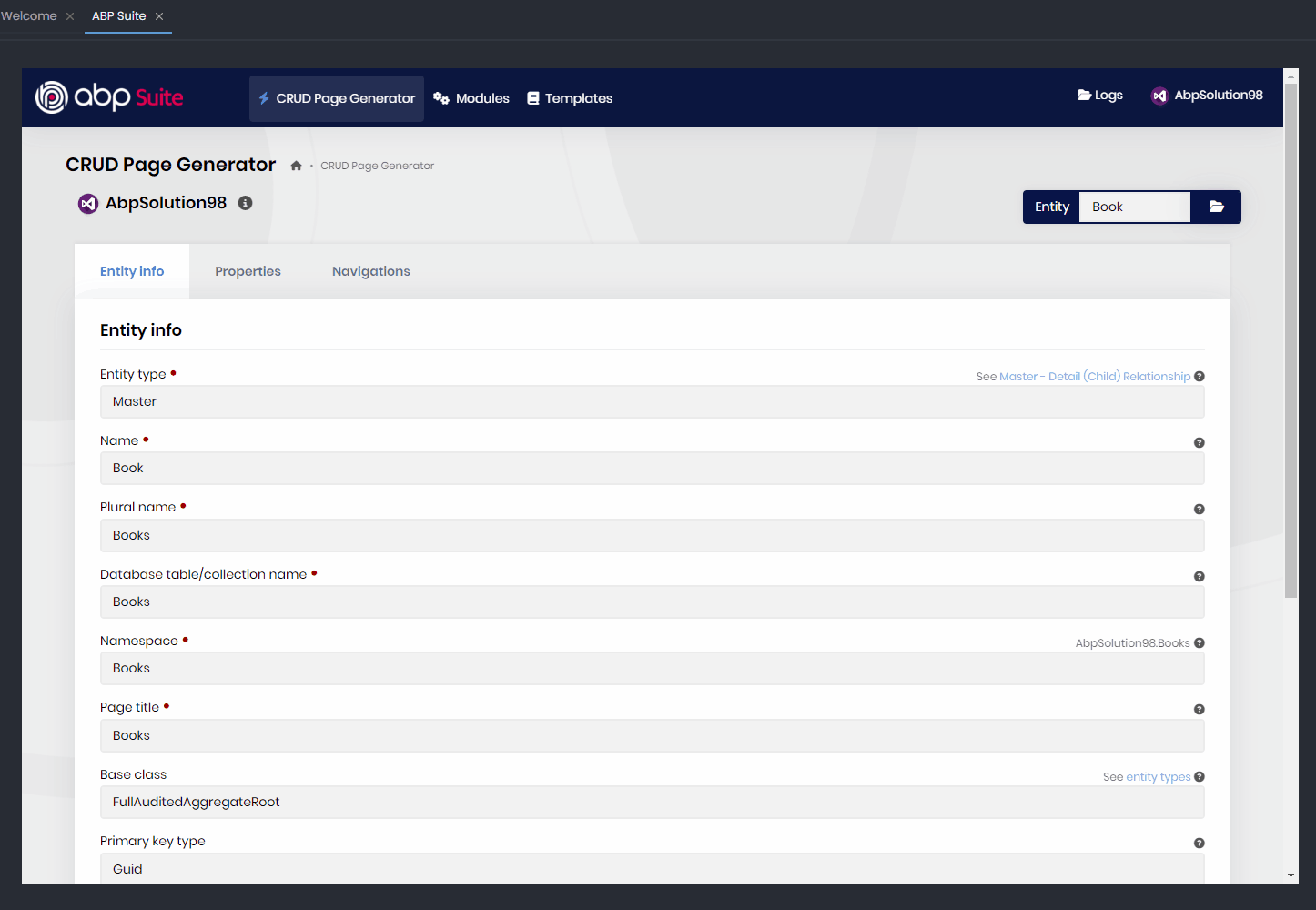Select the ABP Suite editor tab

pos(118,16)
